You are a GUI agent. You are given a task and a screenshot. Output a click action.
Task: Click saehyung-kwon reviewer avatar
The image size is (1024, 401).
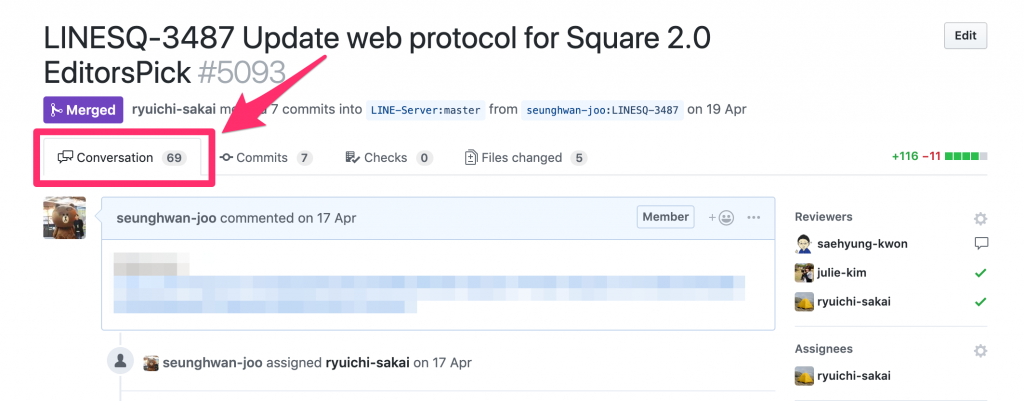(804, 244)
